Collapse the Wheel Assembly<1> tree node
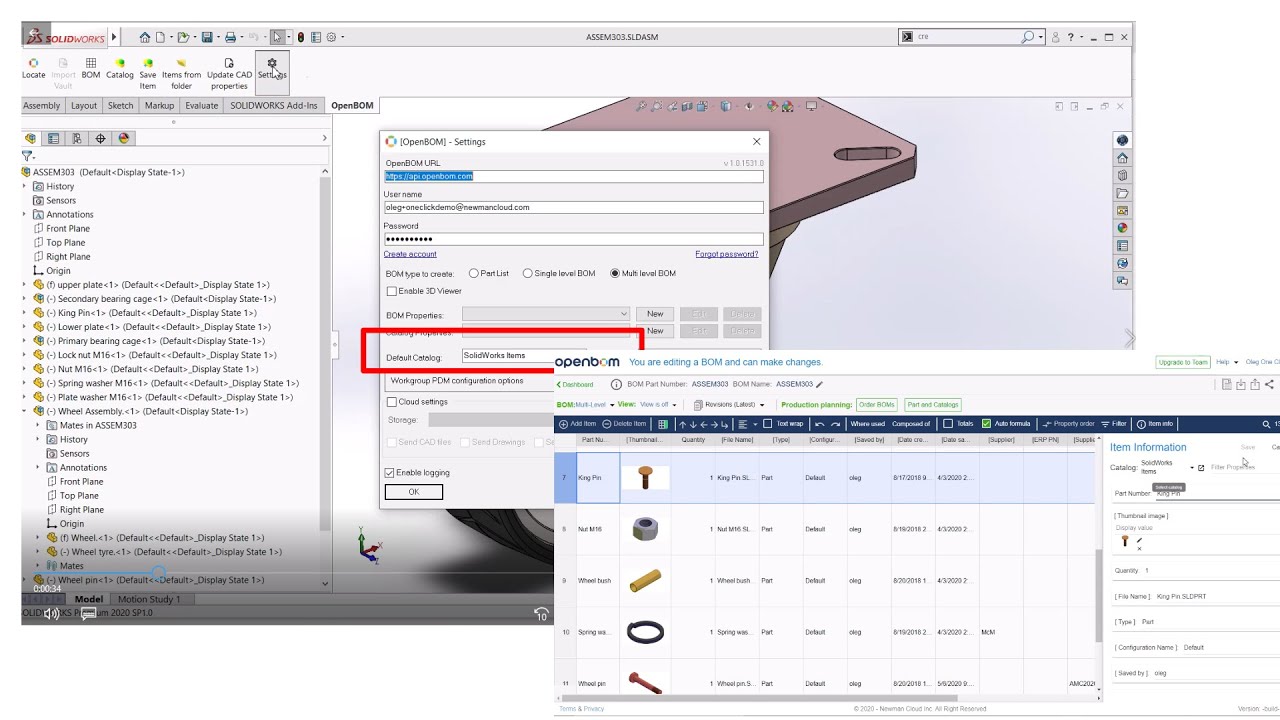 click(x=26, y=411)
